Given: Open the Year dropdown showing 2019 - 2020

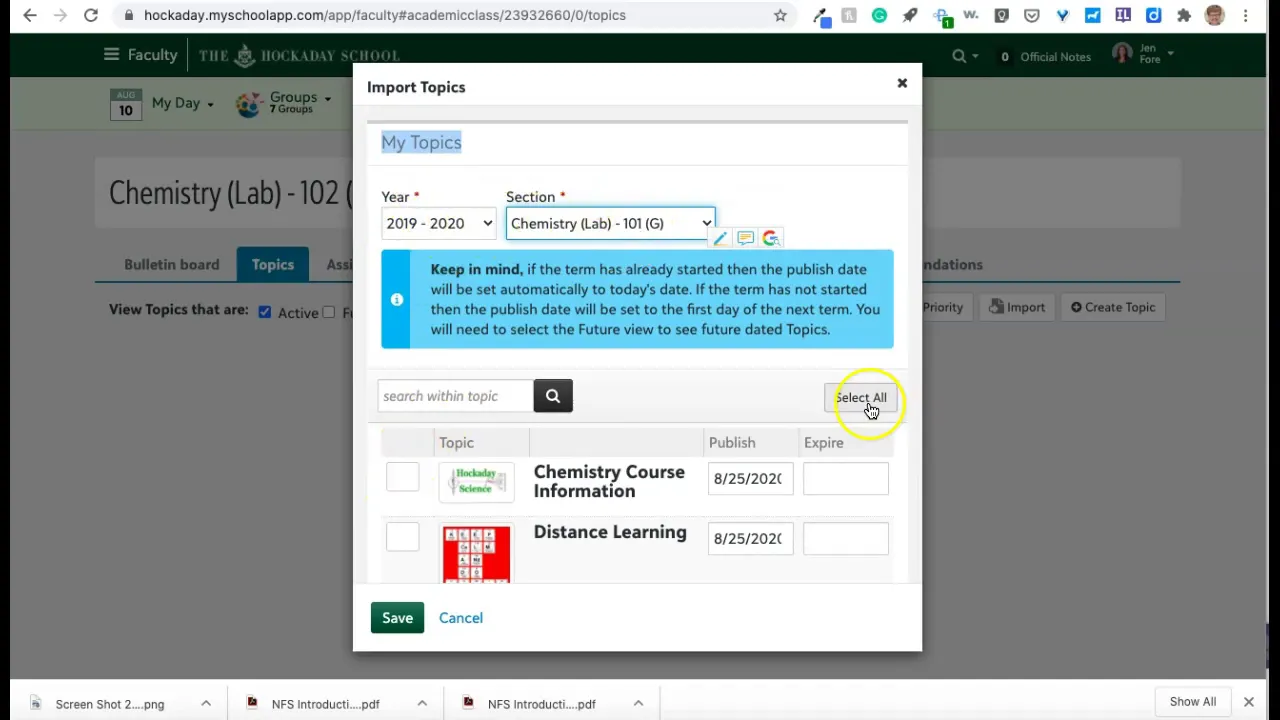Looking at the screenshot, I should 439,223.
